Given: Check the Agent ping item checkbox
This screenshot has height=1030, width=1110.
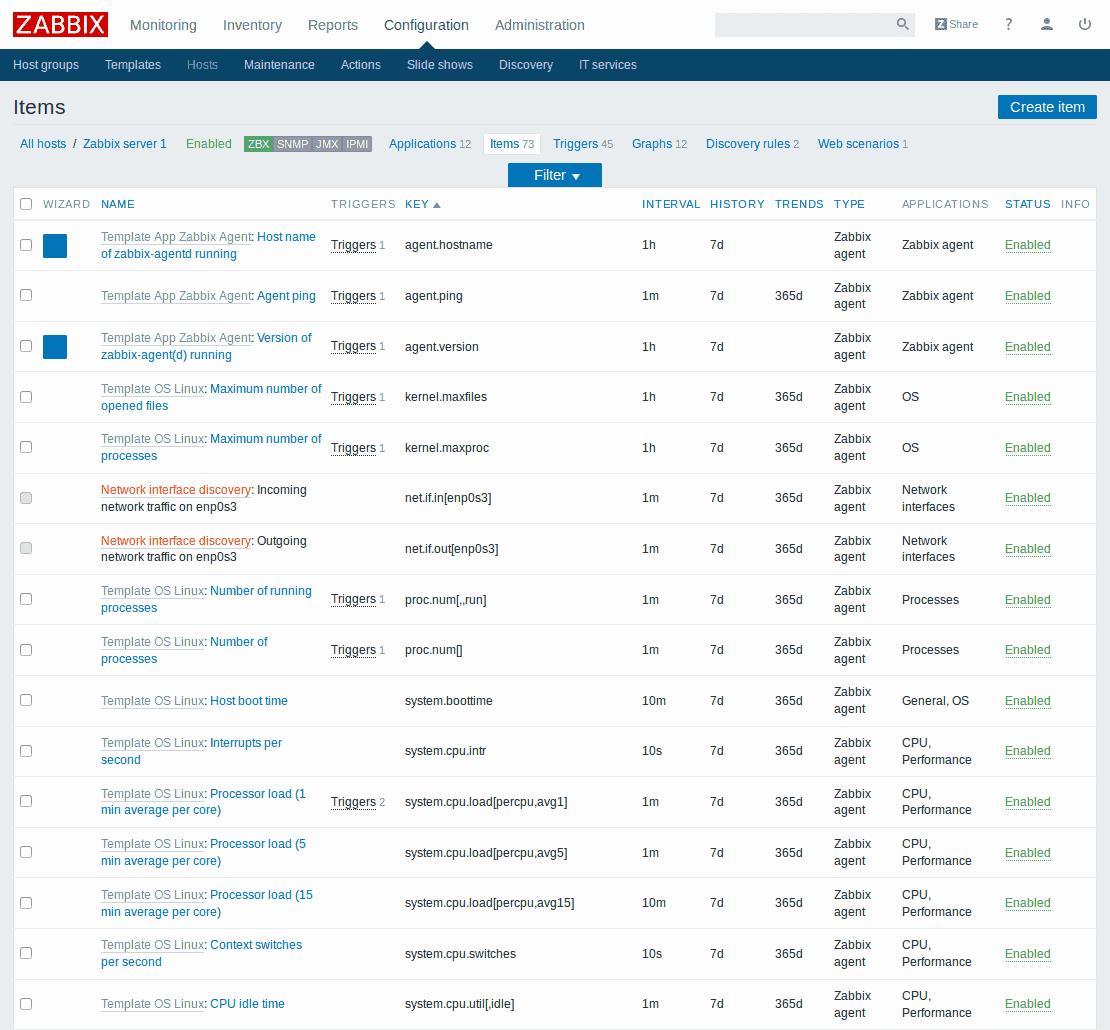Looking at the screenshot, I should tap(26, 295).
